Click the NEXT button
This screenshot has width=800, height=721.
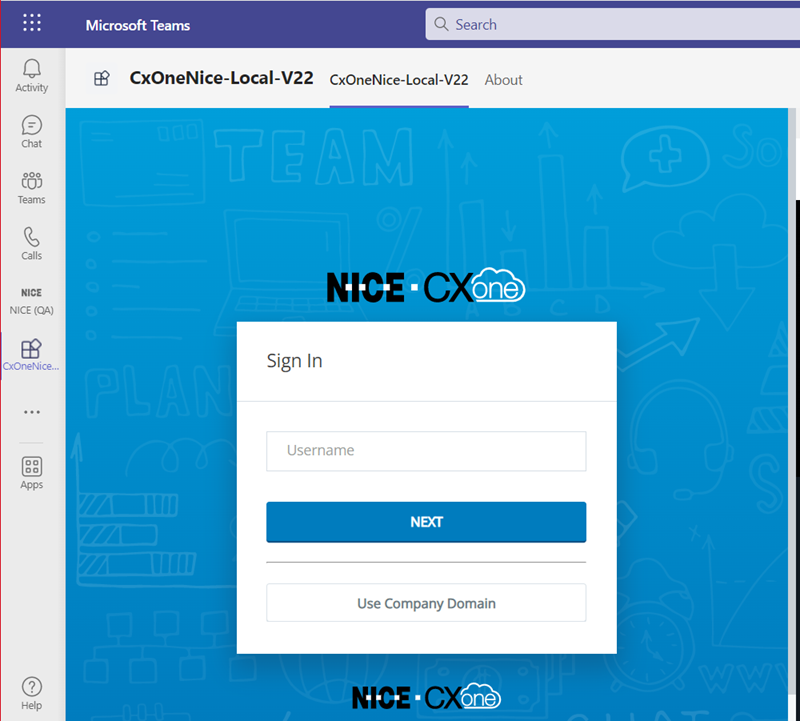426,522
